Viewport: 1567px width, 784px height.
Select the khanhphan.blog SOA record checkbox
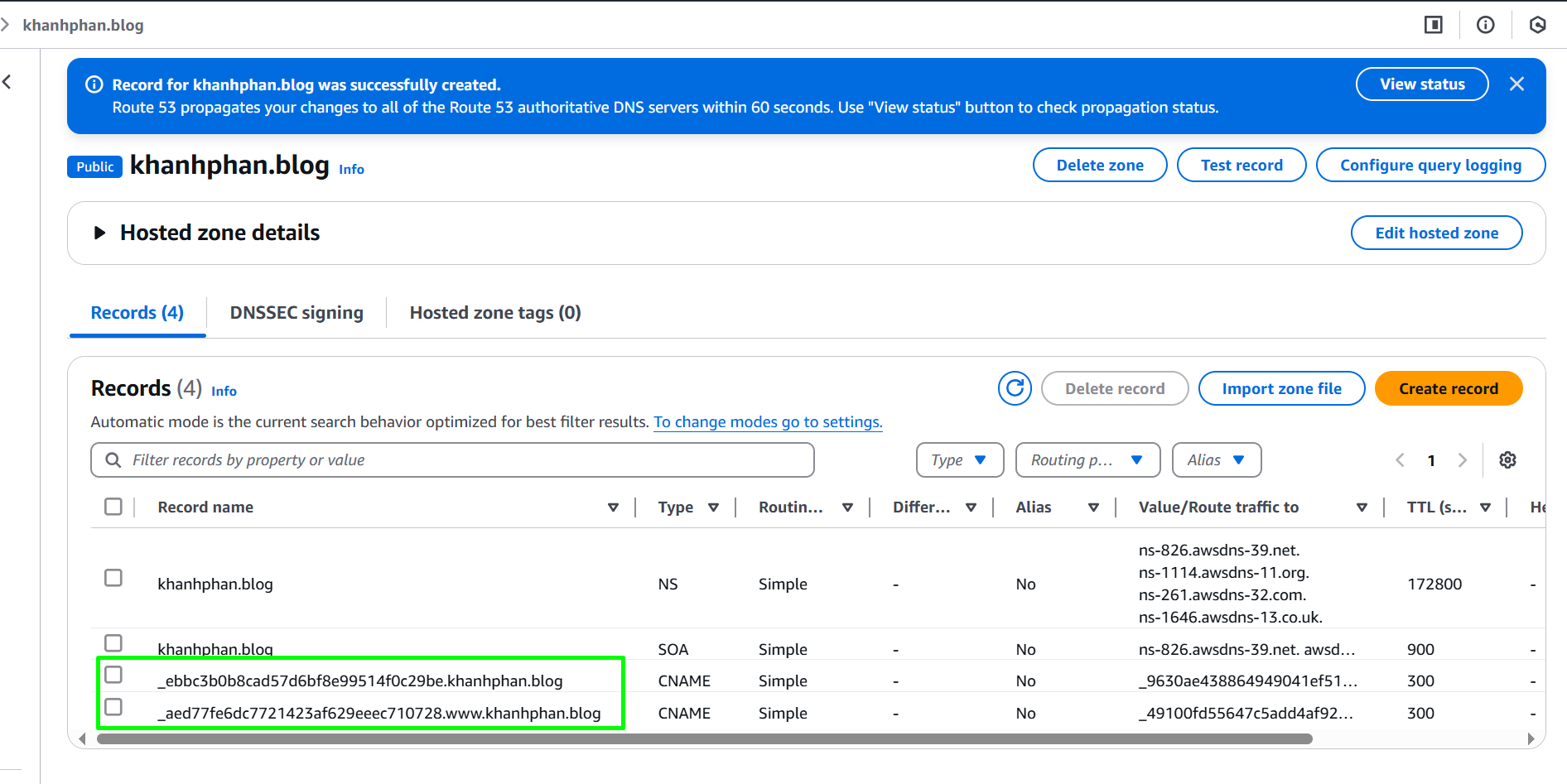click(x=113, y=643)
